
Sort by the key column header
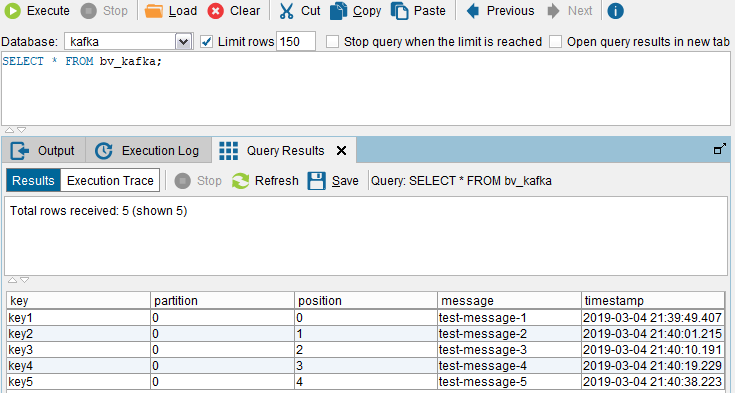point(78,301)
